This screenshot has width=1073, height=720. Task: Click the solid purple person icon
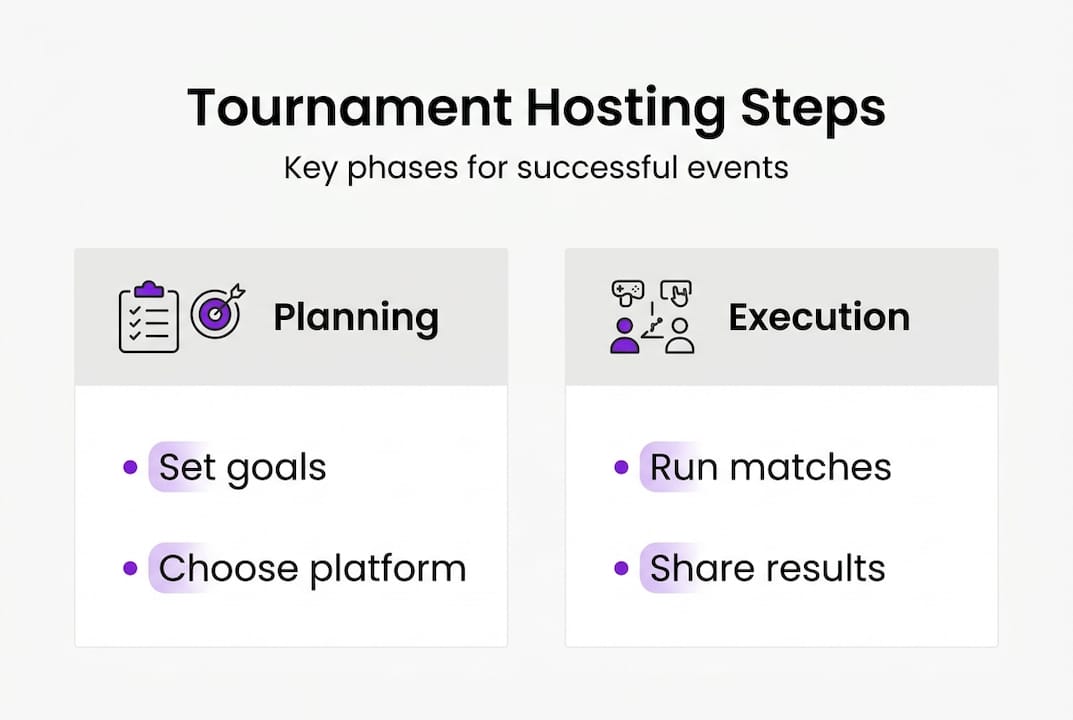pyautogui.click(x=625, y=336)
